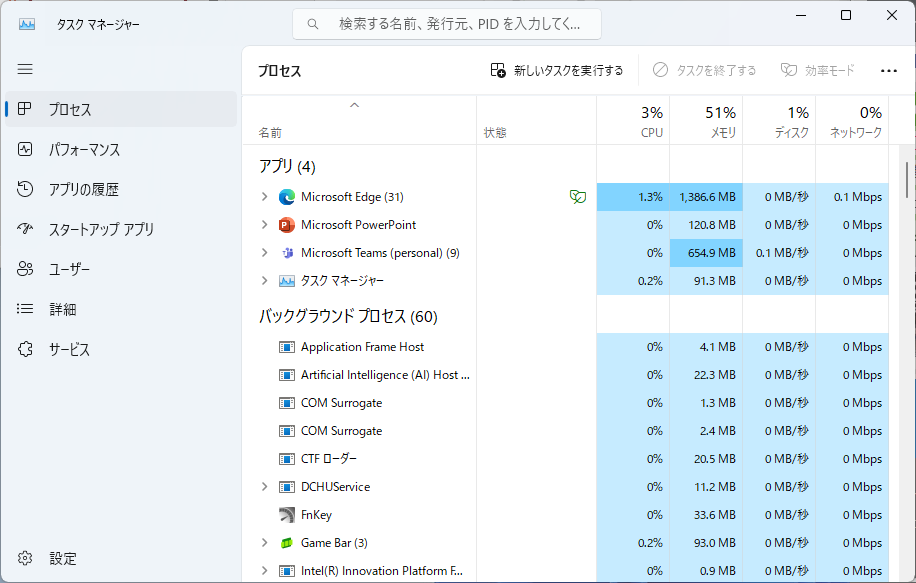Expand the Microsoft Edge process group
Viewport: 916px width, 583px height.
[x=265, y=197]
